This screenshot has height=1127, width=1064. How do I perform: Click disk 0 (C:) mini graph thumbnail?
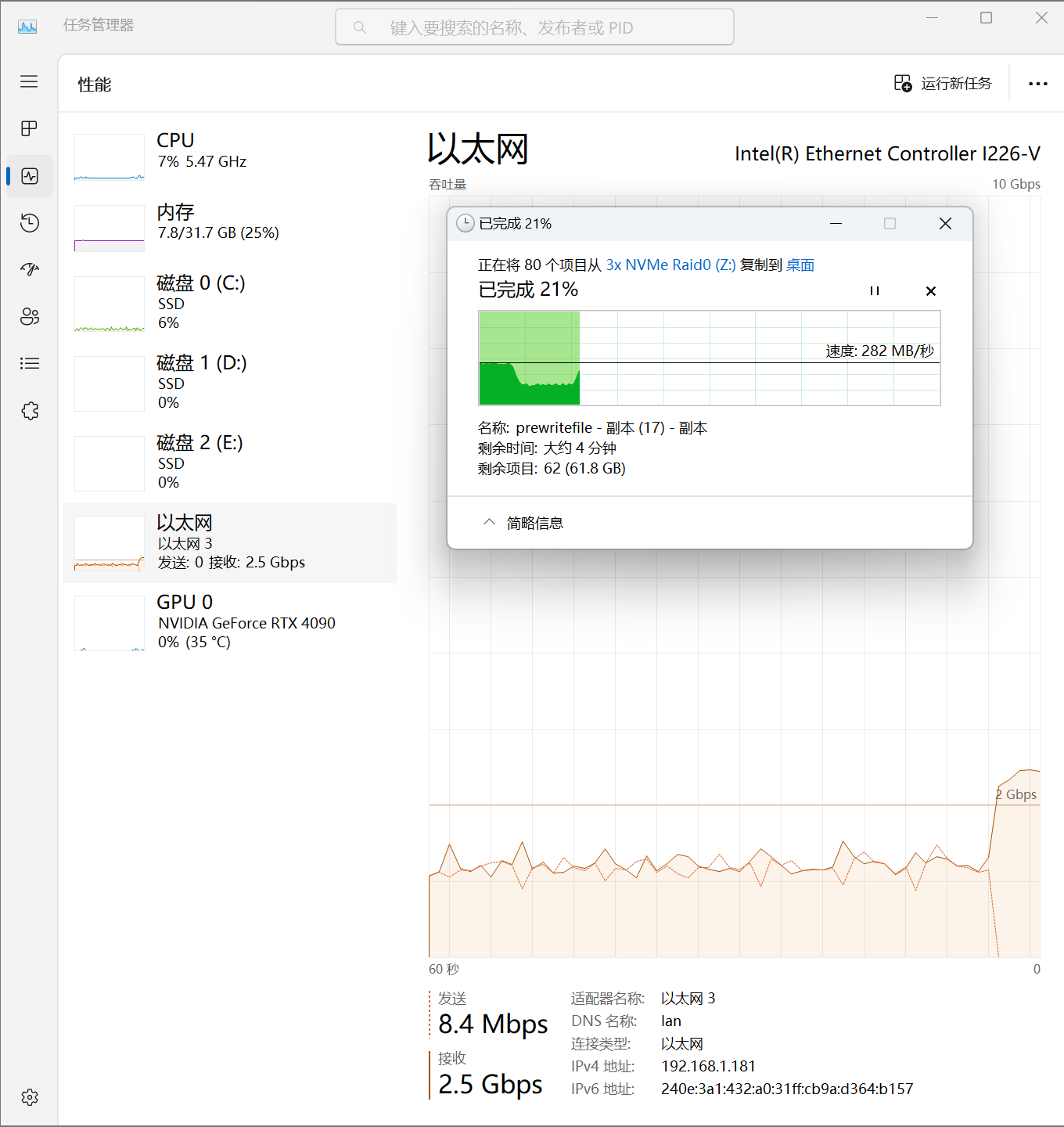(x=110, y=304)
